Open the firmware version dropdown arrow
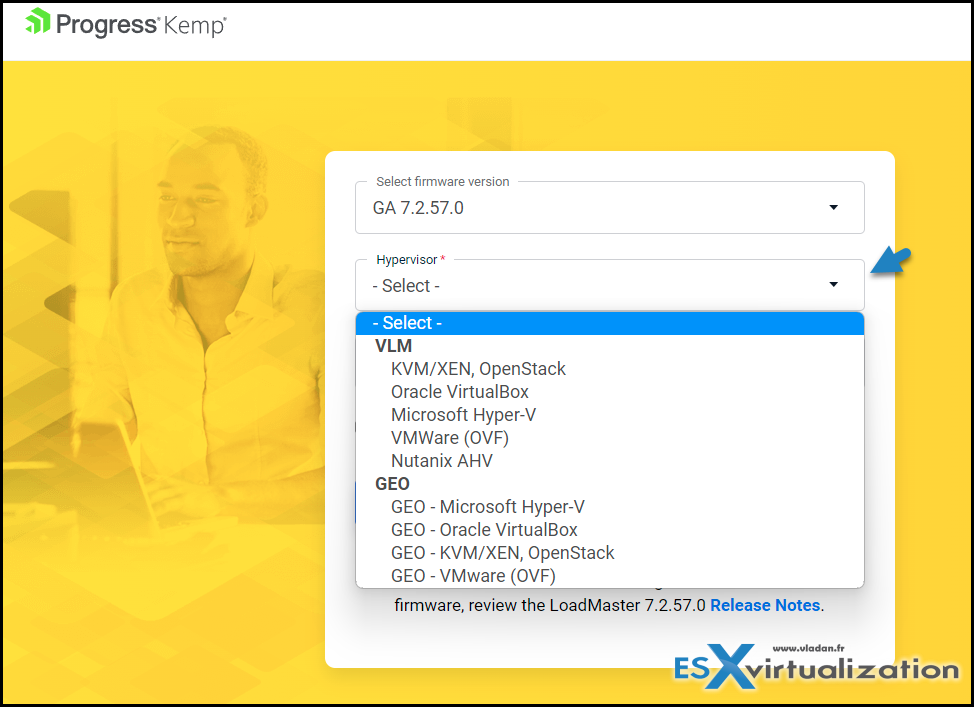 [834, 208]
